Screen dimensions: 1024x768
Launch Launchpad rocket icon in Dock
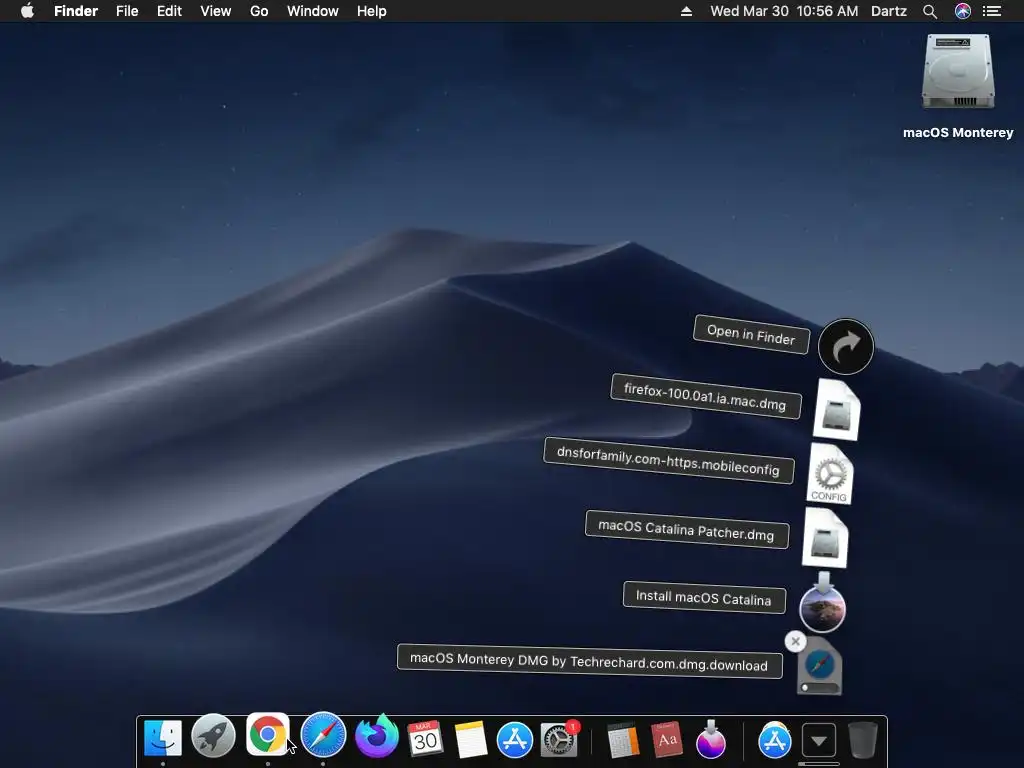(x=214, y=736)
